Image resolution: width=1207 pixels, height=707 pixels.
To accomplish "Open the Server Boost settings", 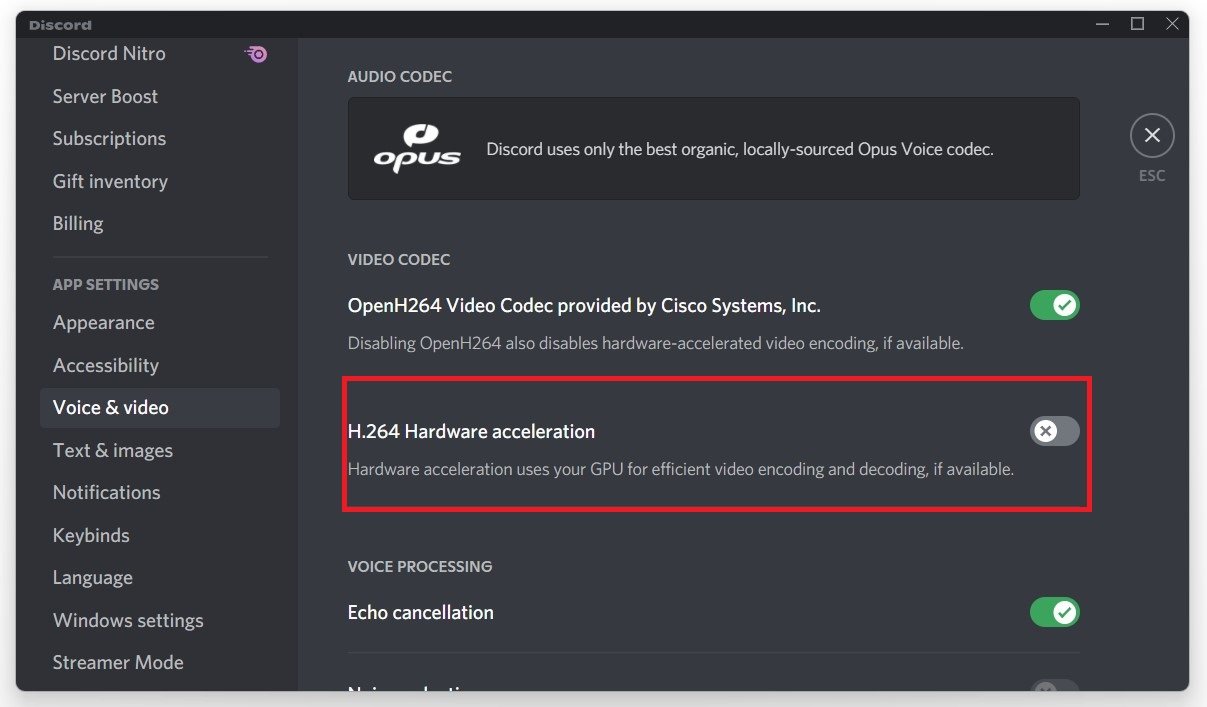I will pos(105,97).
